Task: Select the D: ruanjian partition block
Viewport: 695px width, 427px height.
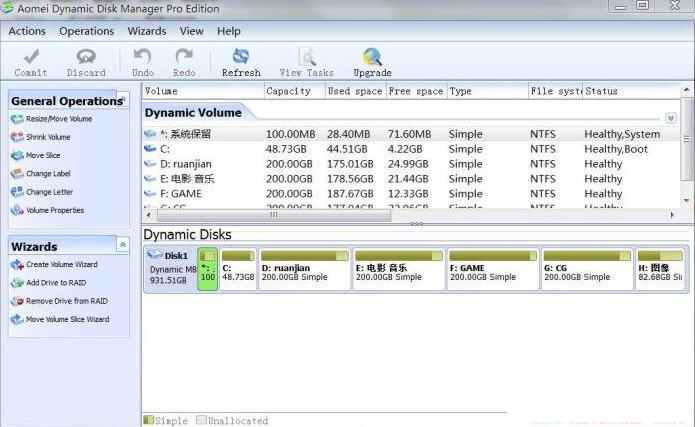Action: 305,269
